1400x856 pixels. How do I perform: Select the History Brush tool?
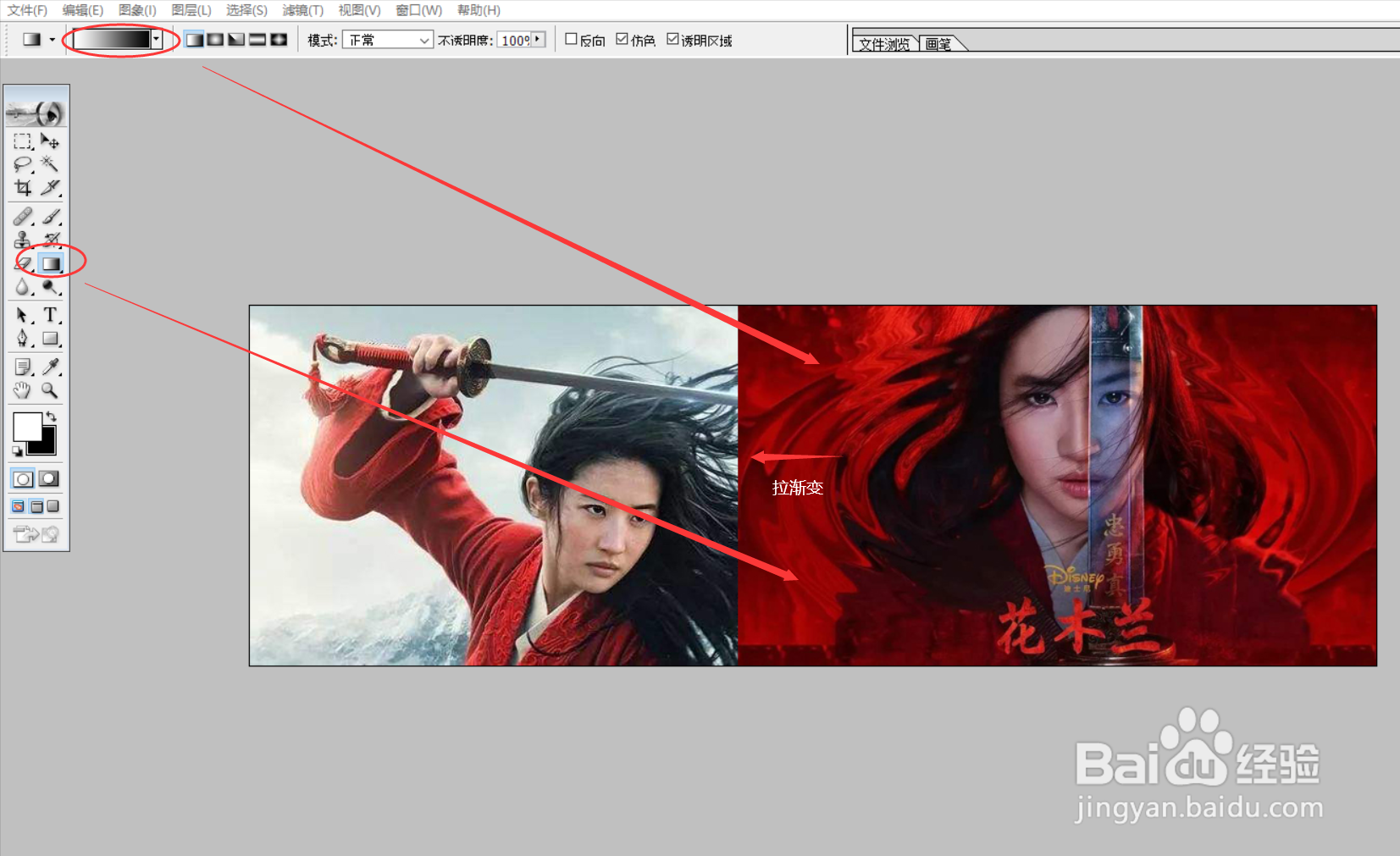tap(50, 240)
